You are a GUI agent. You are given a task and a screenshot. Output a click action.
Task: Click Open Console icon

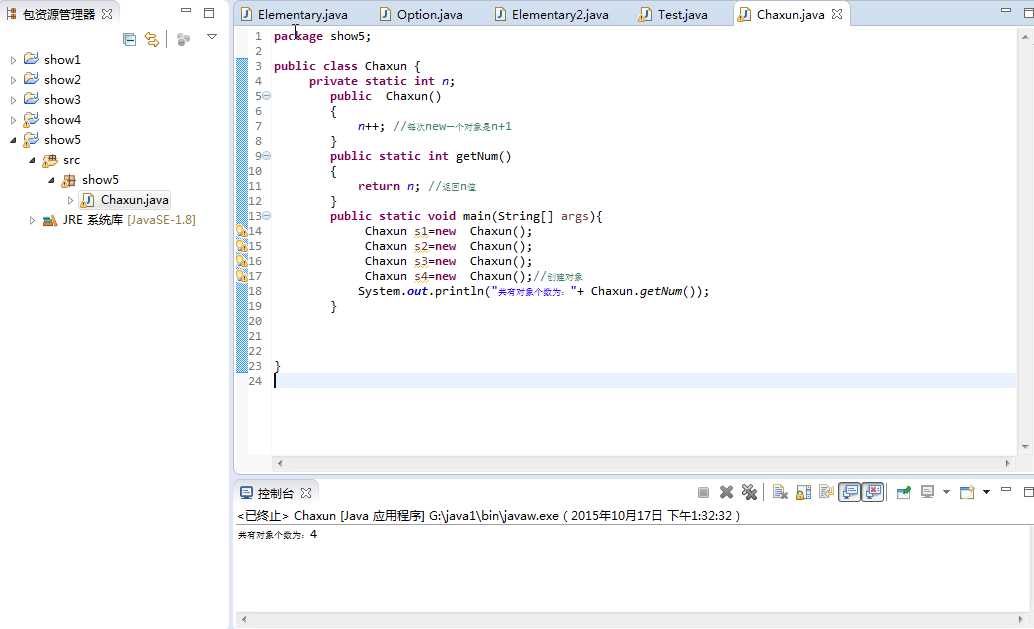(967, 493)
